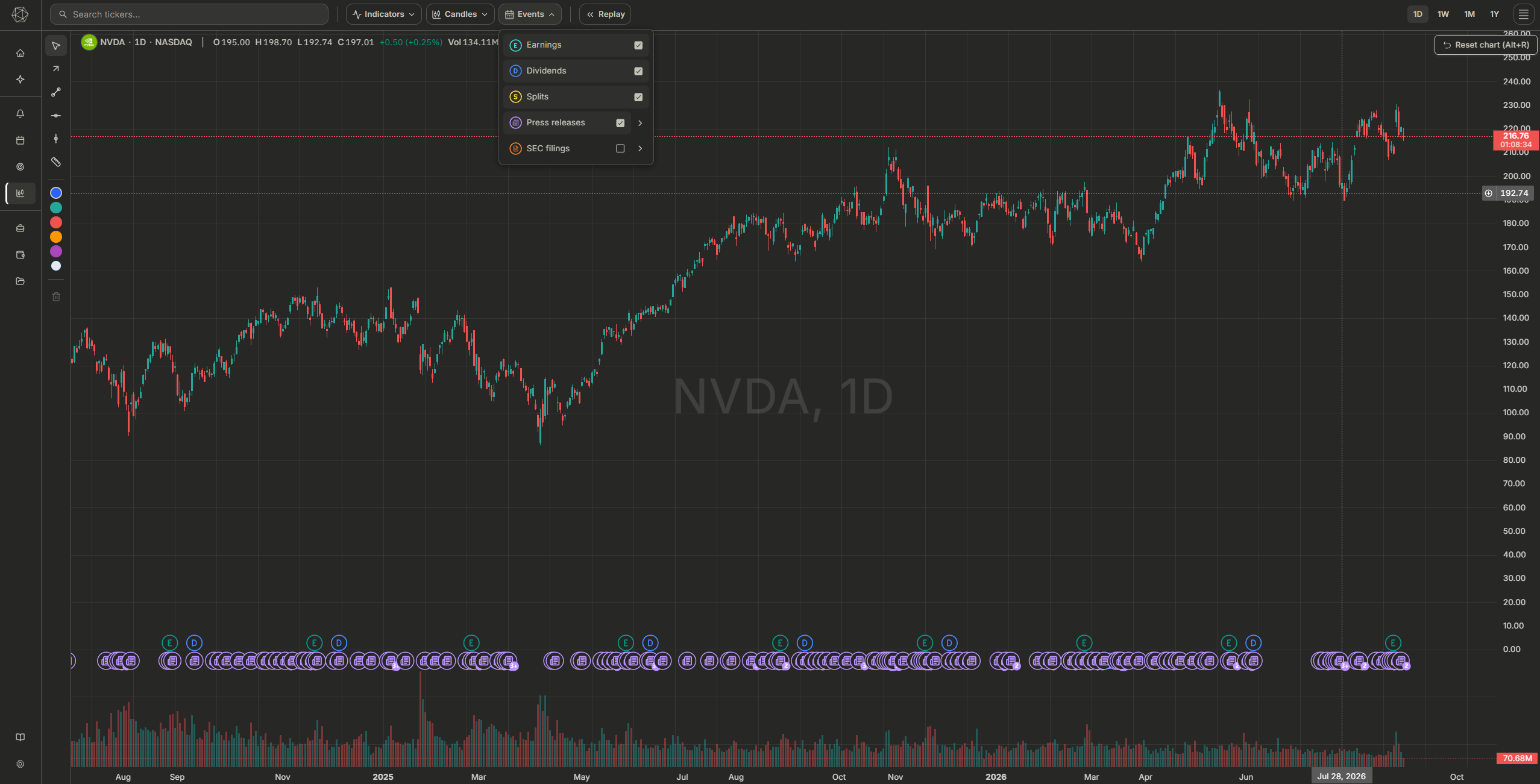Open the radar target icon in sidebar
The image size is (1540, 784).
(20, 167)
